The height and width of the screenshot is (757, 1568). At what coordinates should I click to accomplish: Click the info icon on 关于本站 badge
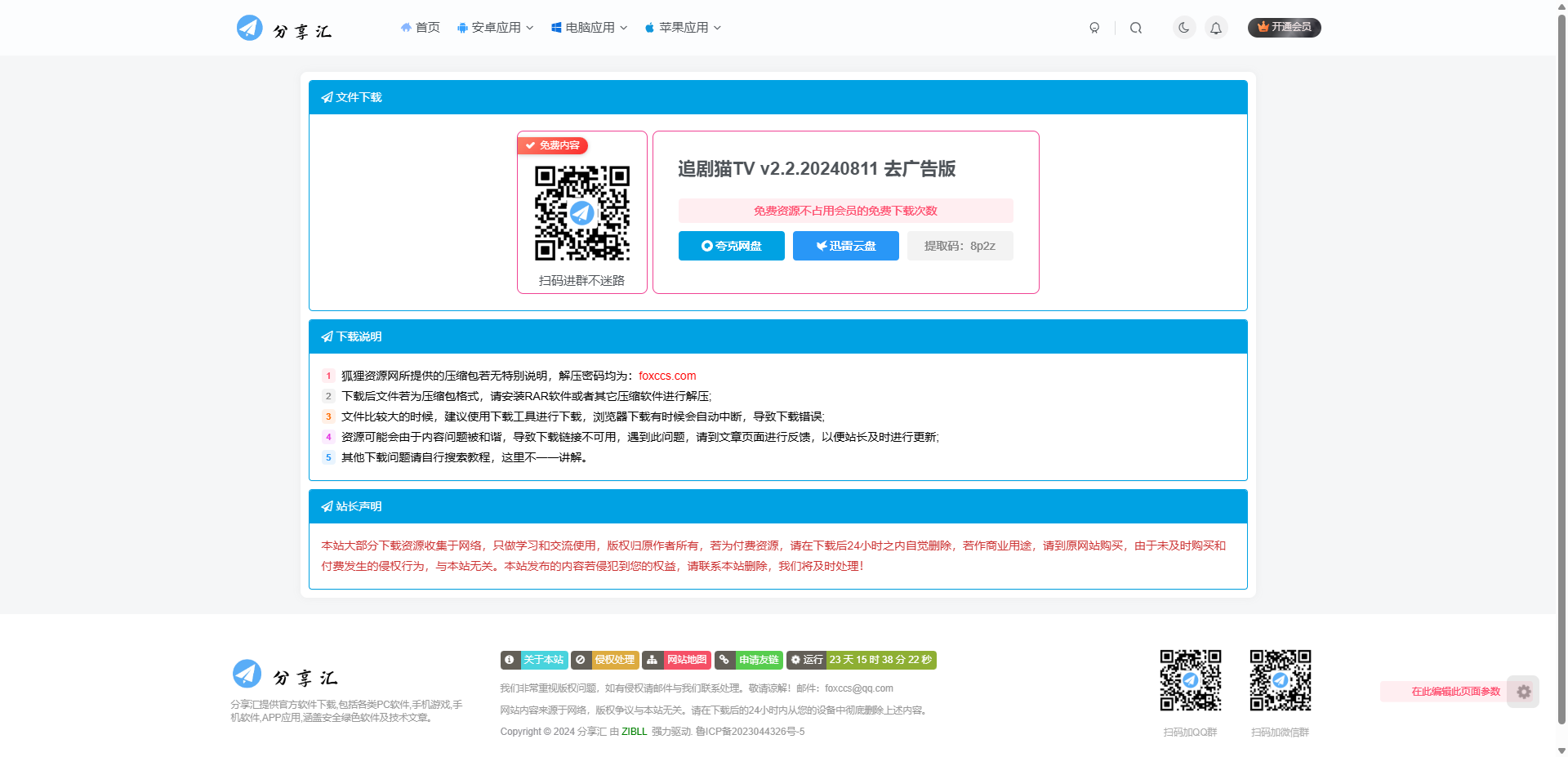click(x=510, y=660)
